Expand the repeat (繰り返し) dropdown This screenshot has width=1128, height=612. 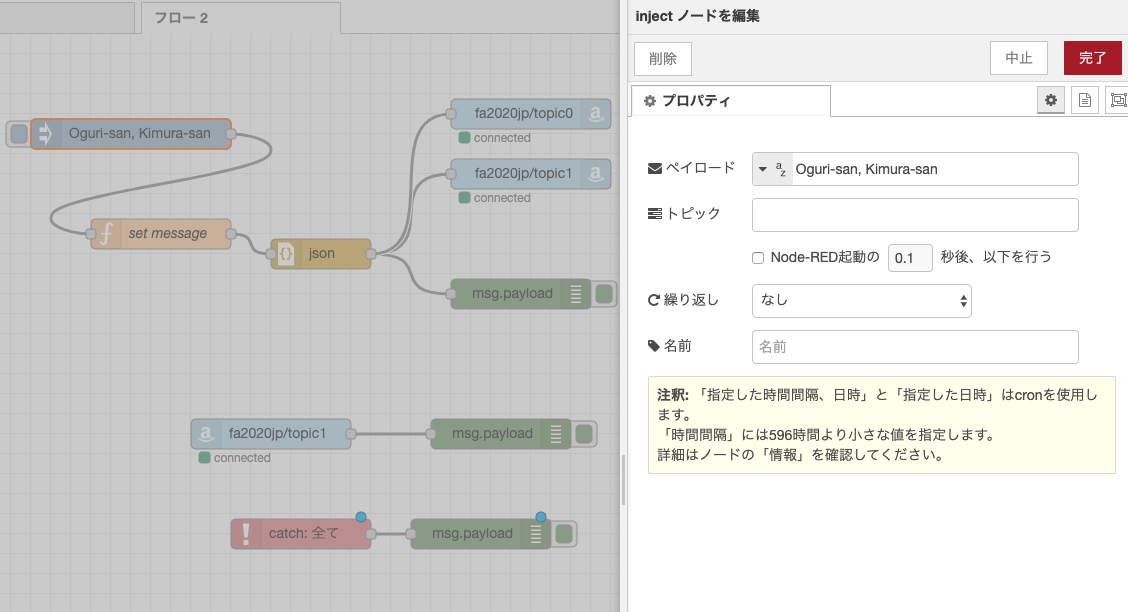[861, 300]
